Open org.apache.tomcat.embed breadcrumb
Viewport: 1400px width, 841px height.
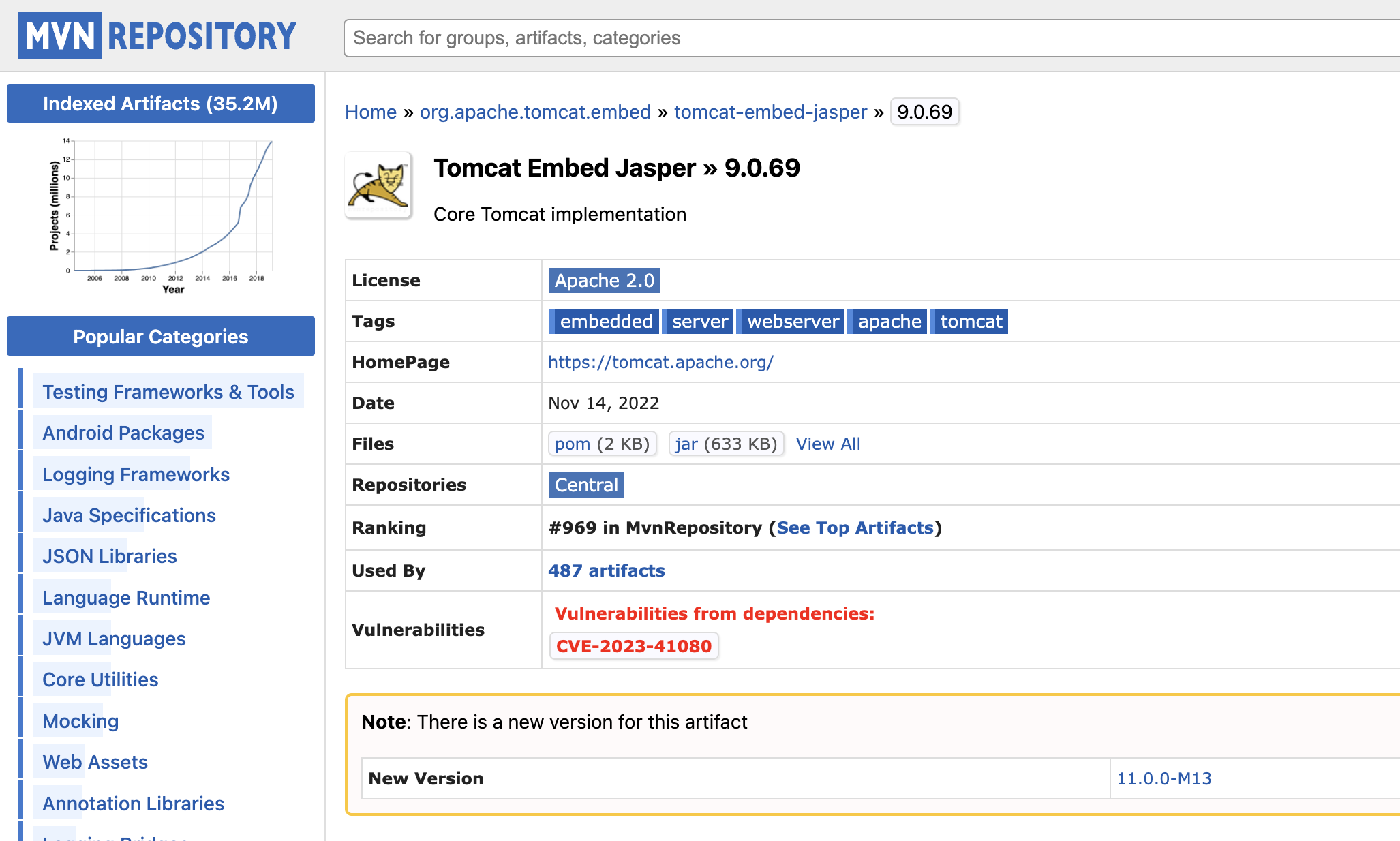[535, 112]
